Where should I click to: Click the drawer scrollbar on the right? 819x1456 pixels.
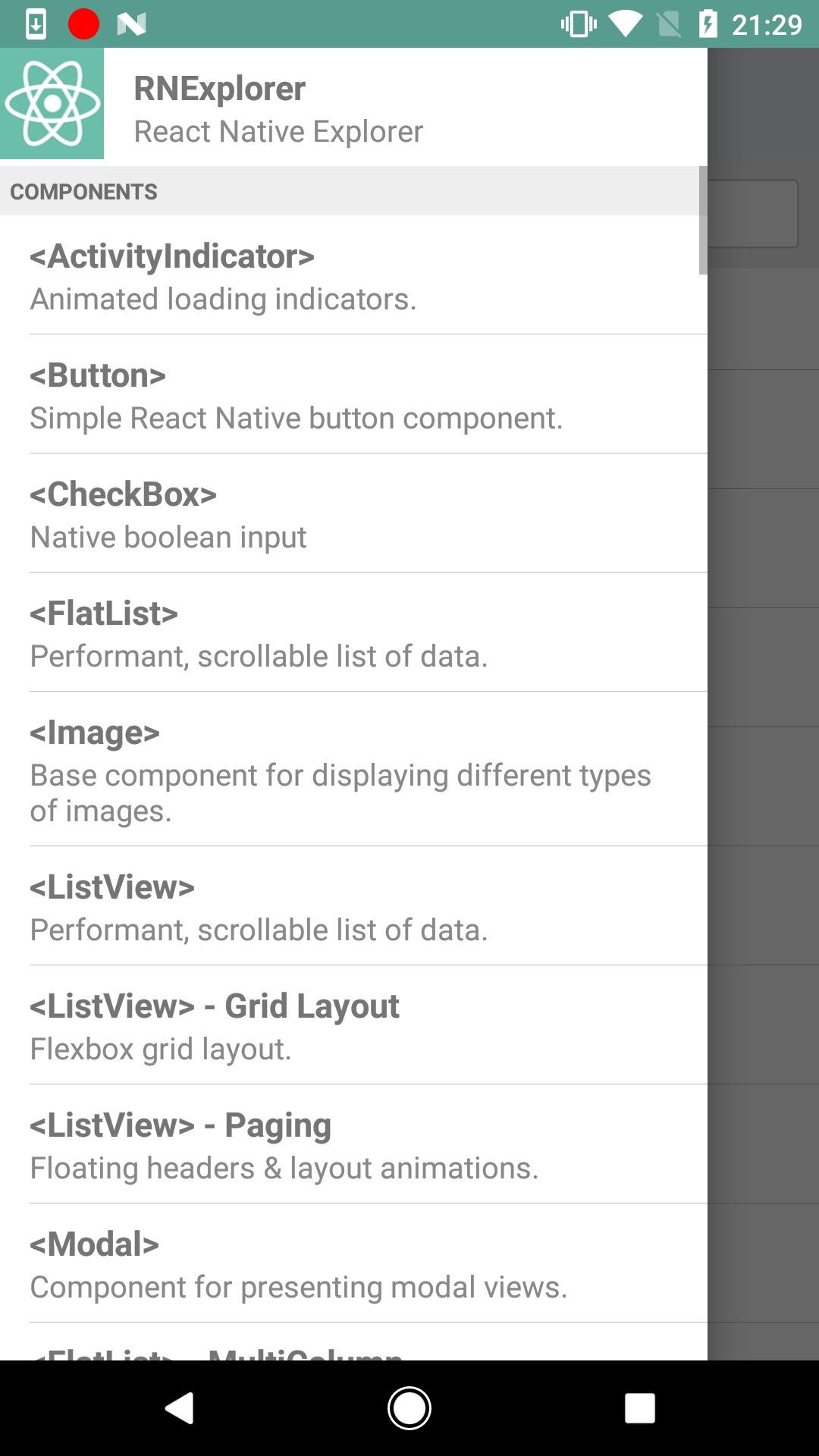point(701,220)
